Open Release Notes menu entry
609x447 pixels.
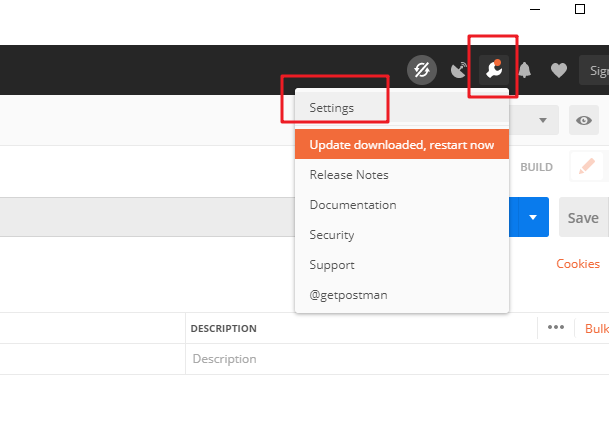coord(349,175)
